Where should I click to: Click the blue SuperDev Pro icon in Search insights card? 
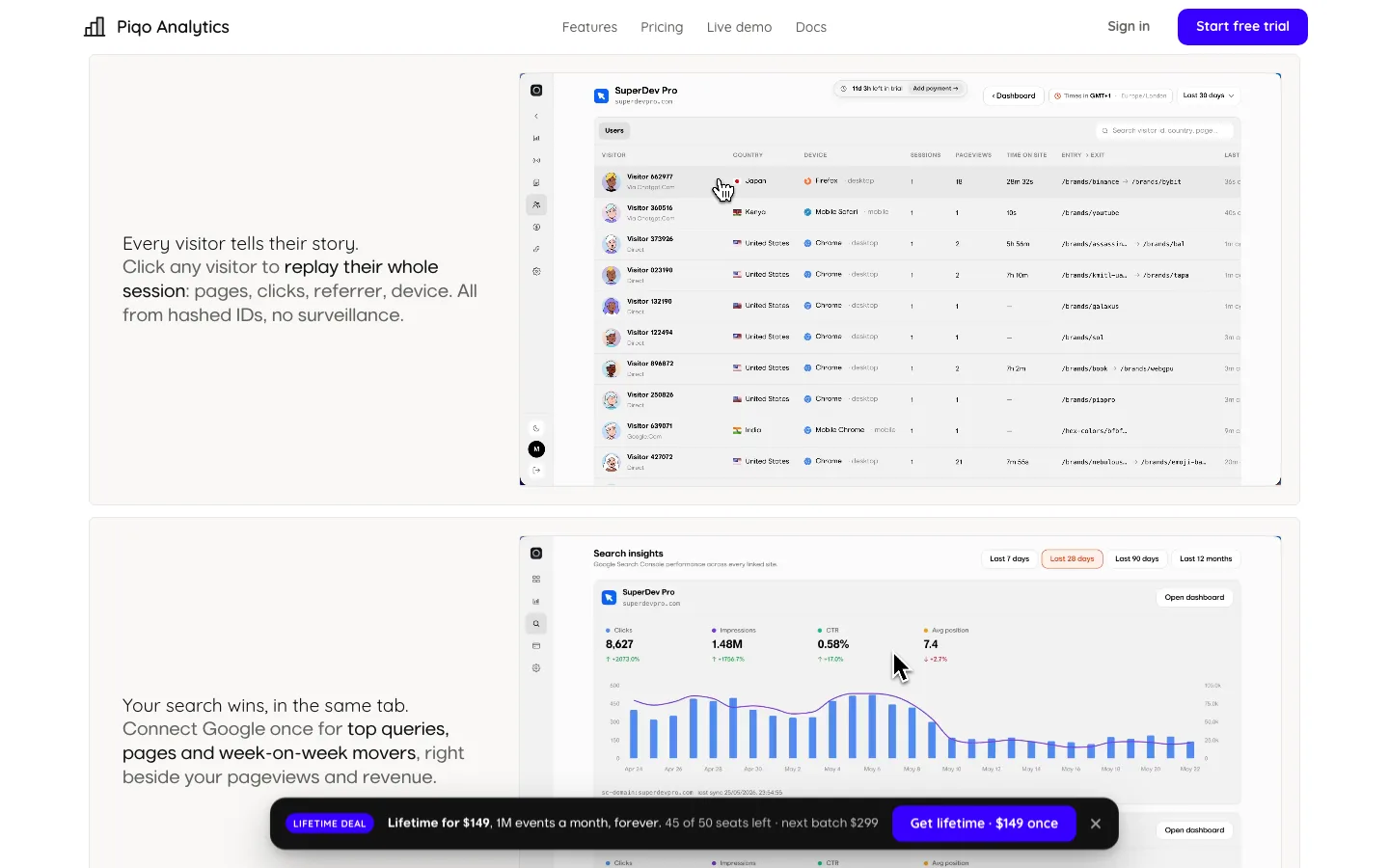coord(609,598)
